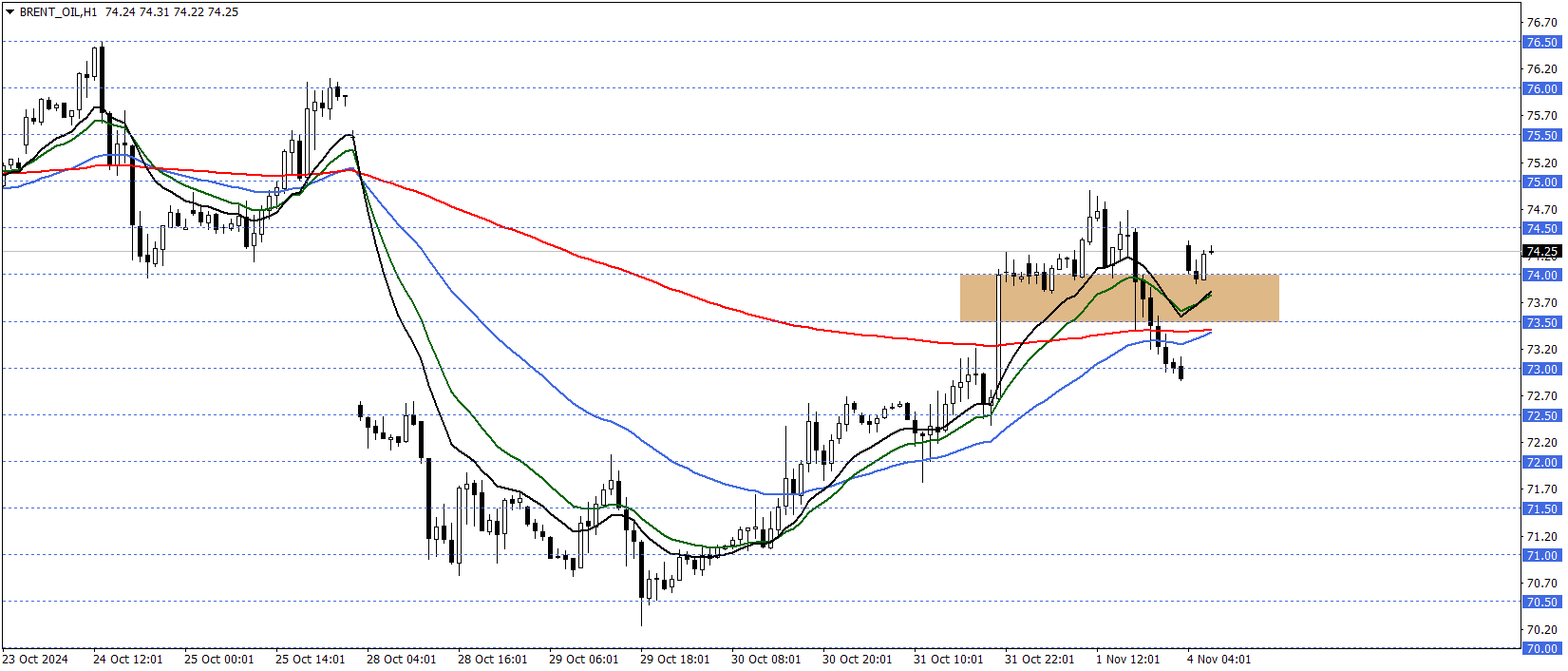This screenshot has width=1568, height=671.
Task: Click the 73.70 price scale value
Action: click(1541, 302)
